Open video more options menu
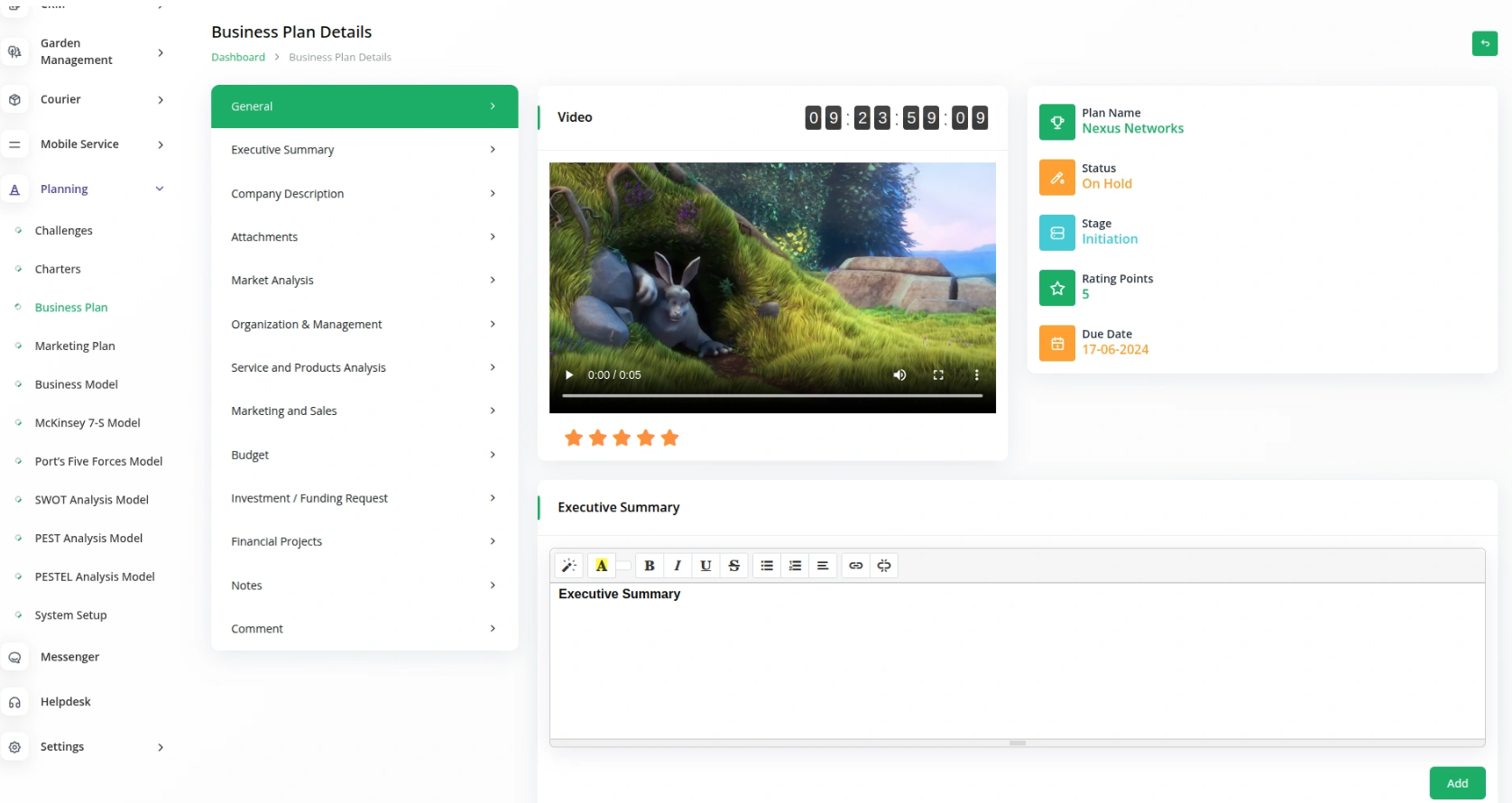 (976, 375)
